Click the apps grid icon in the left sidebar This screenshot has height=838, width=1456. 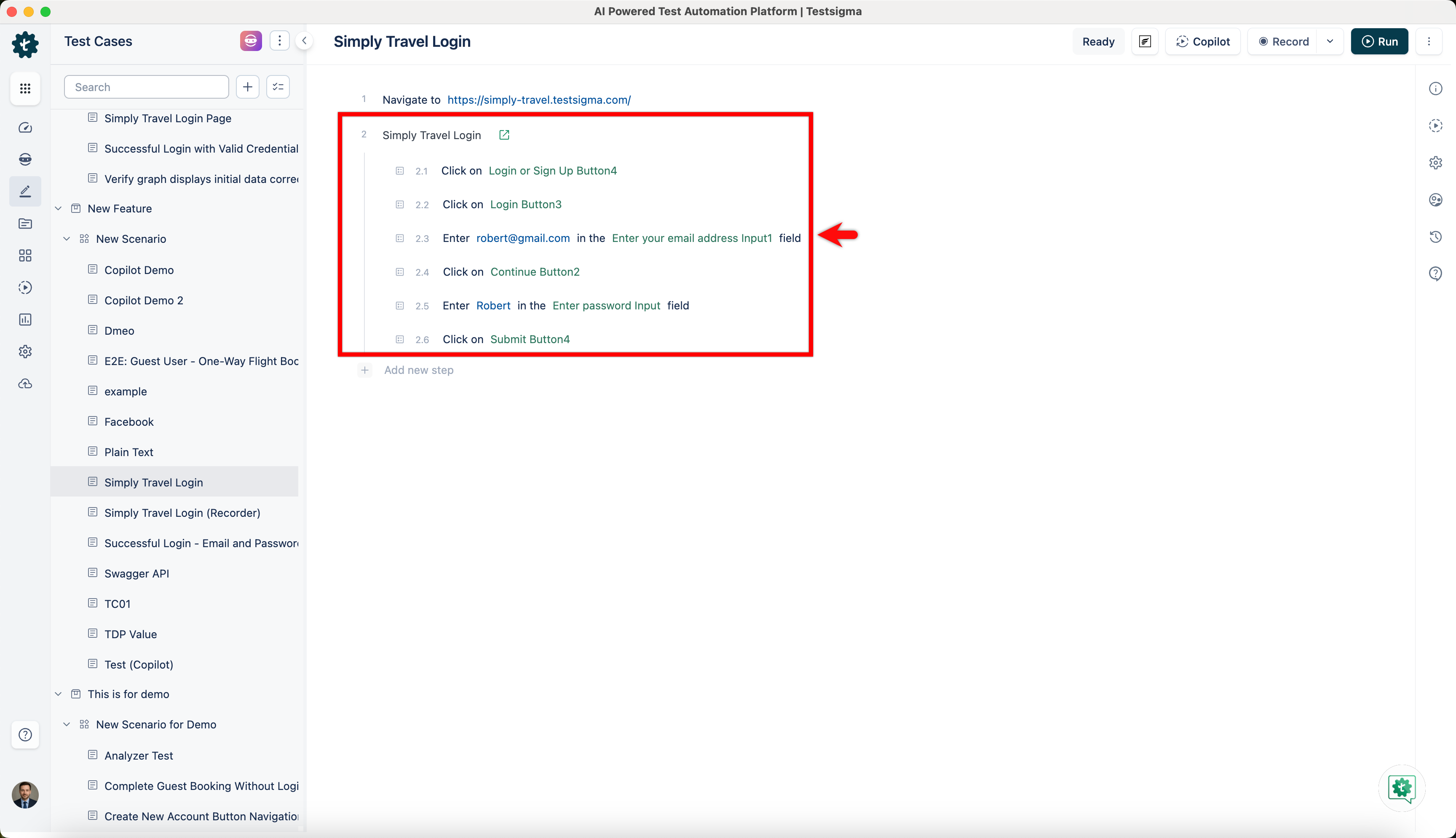click(25, 88)
